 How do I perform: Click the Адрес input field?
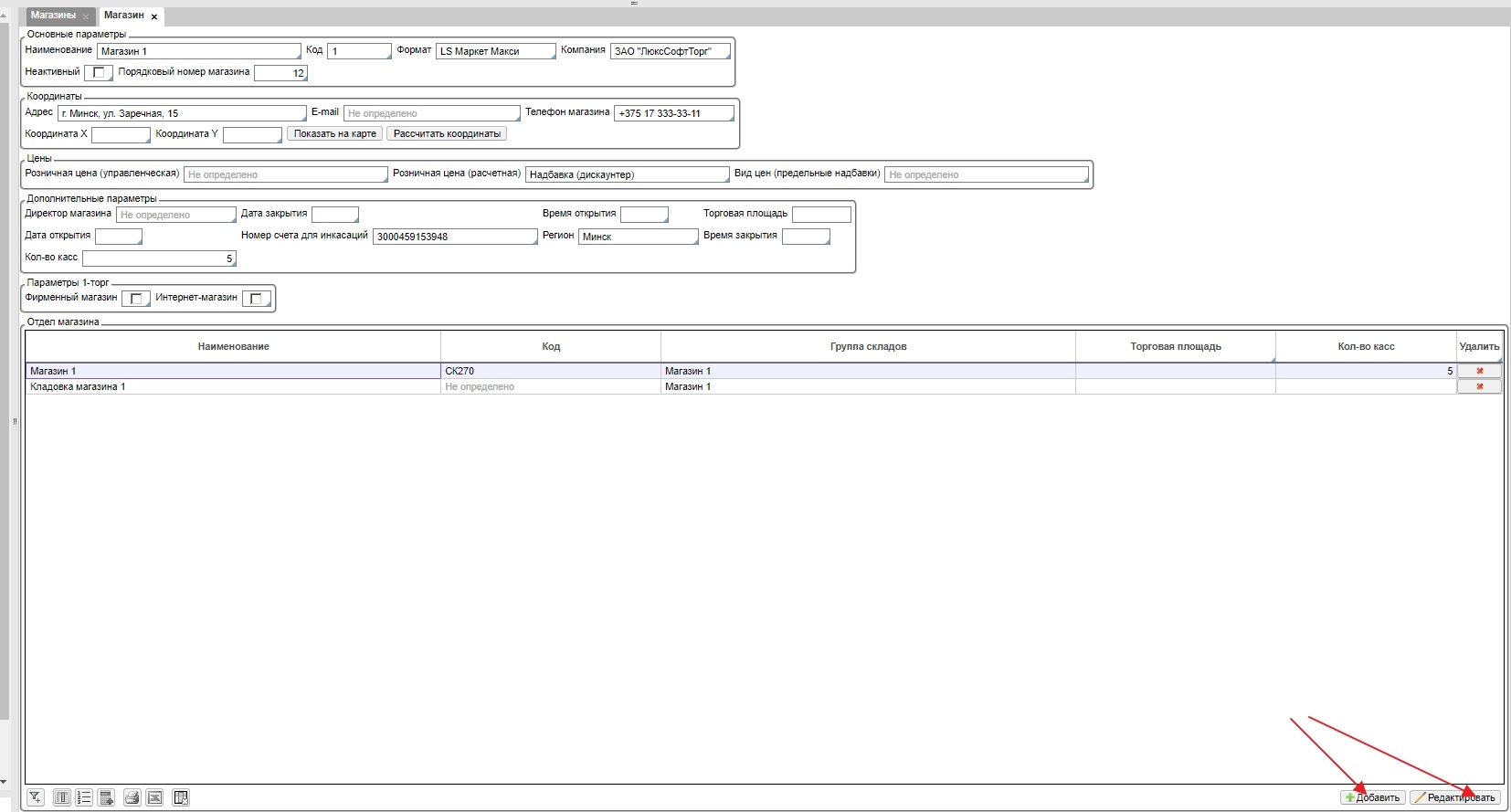[x=181, y=113]
